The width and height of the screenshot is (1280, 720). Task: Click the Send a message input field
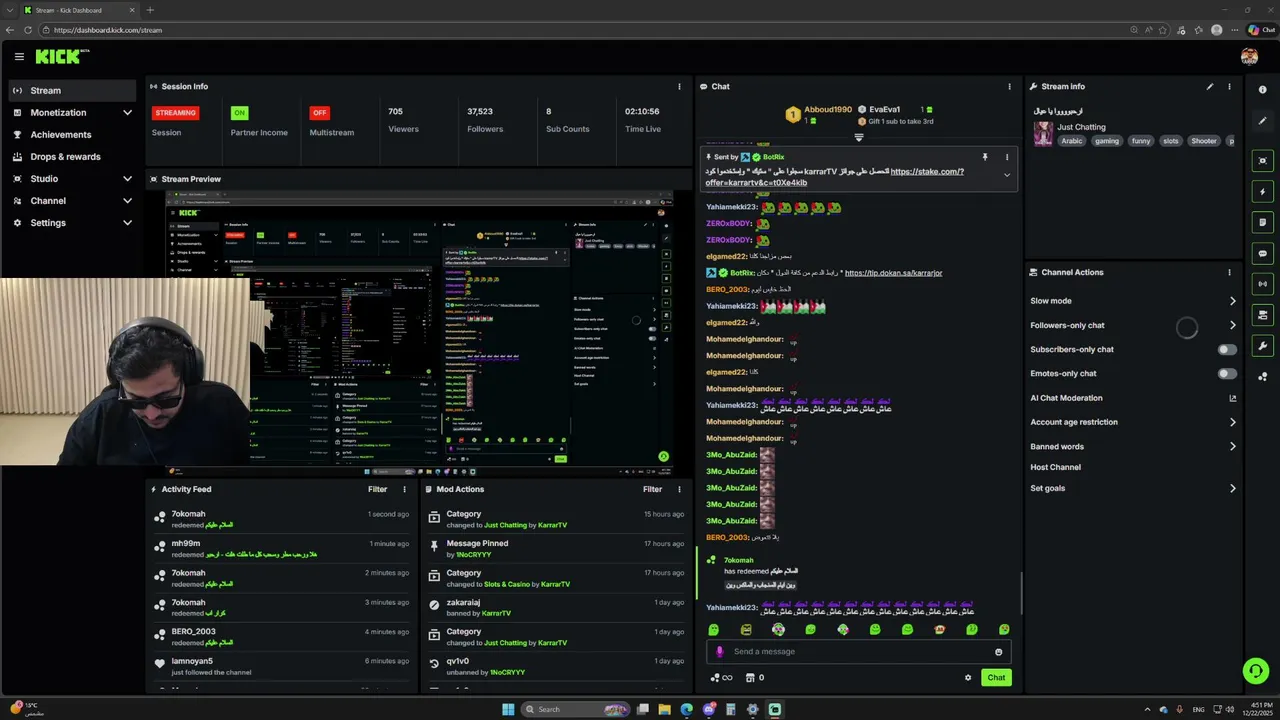[860, 652]
